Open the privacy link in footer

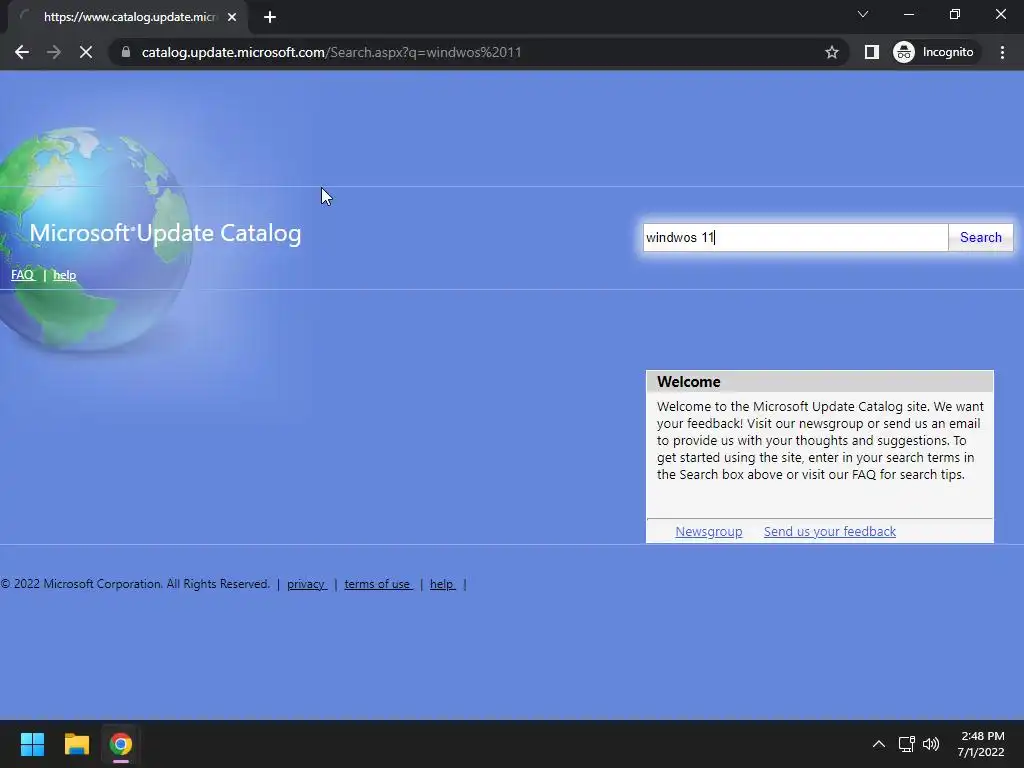(306, 584)
